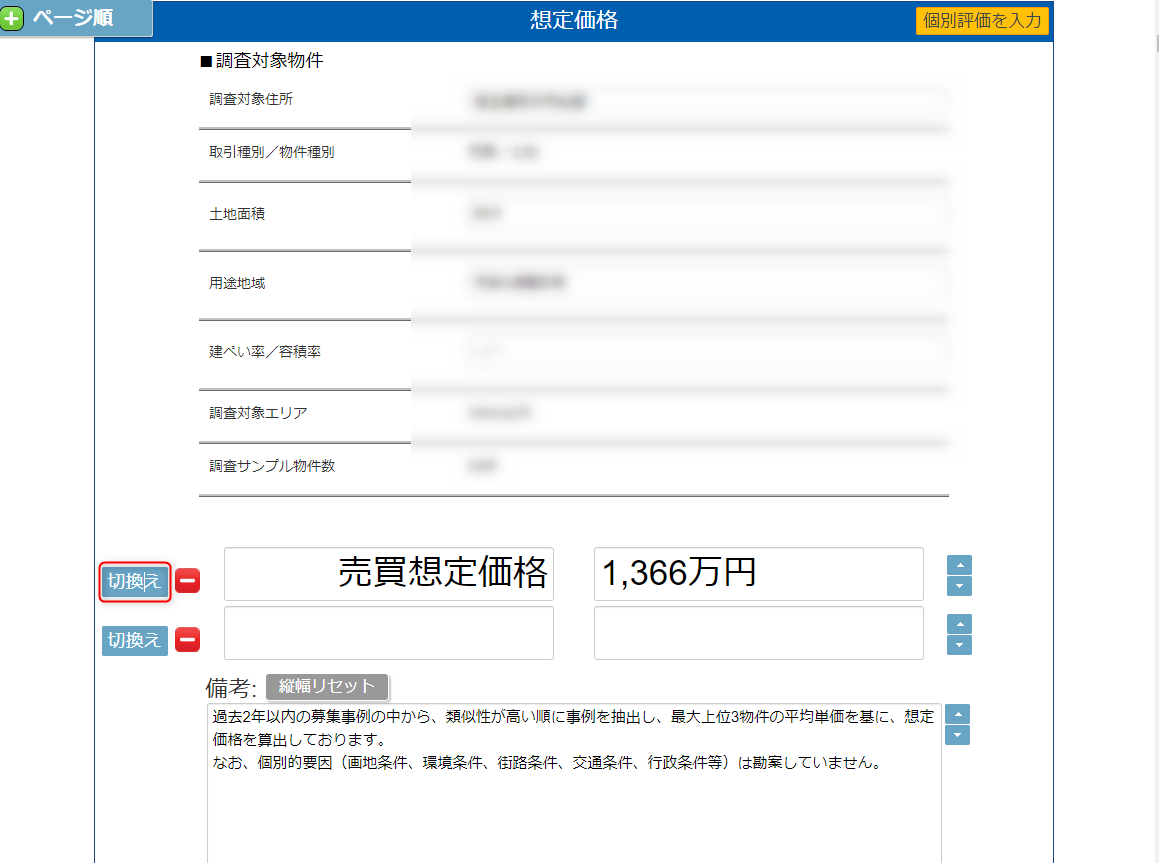Screen dimensions: 1159x863
Task: Open the ページ順 panel tab
Action: click(x=76, y=18)
